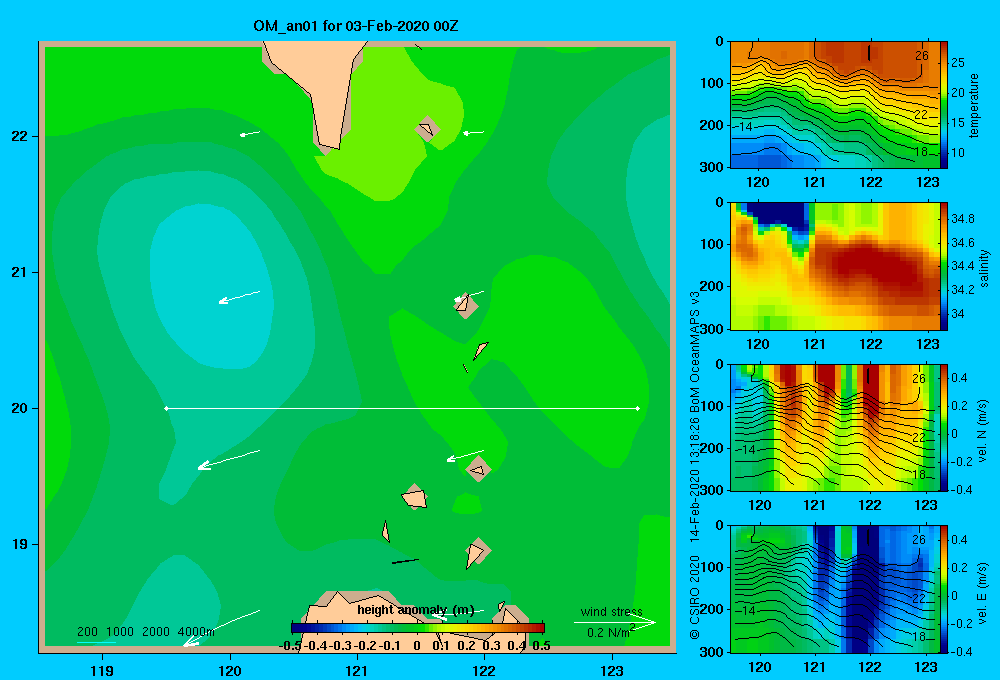Click the vertical CSIRO BoM OceanMAPS v3 credit text
The image size is (1000, 680).
[695, 464]
